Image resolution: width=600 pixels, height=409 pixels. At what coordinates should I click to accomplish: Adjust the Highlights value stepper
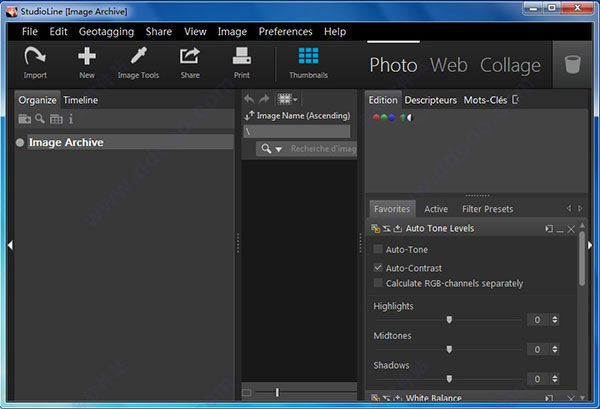[x=555, y=319]
